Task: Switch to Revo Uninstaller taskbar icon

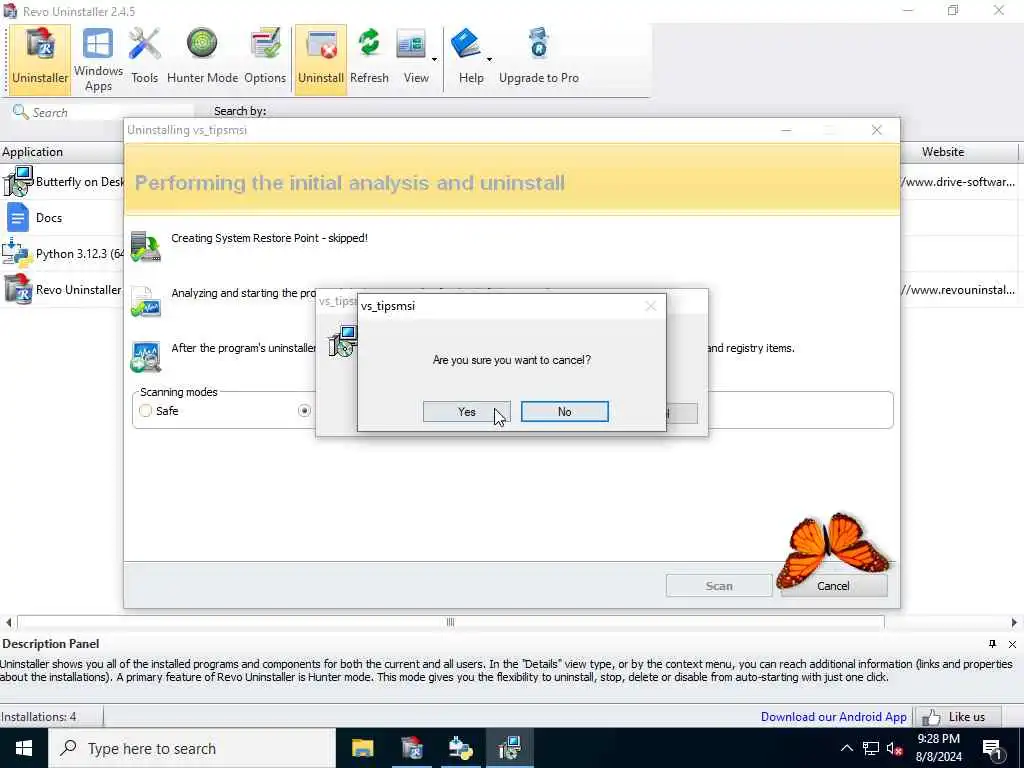Action: pyautogui.click(x=412, y=748)
